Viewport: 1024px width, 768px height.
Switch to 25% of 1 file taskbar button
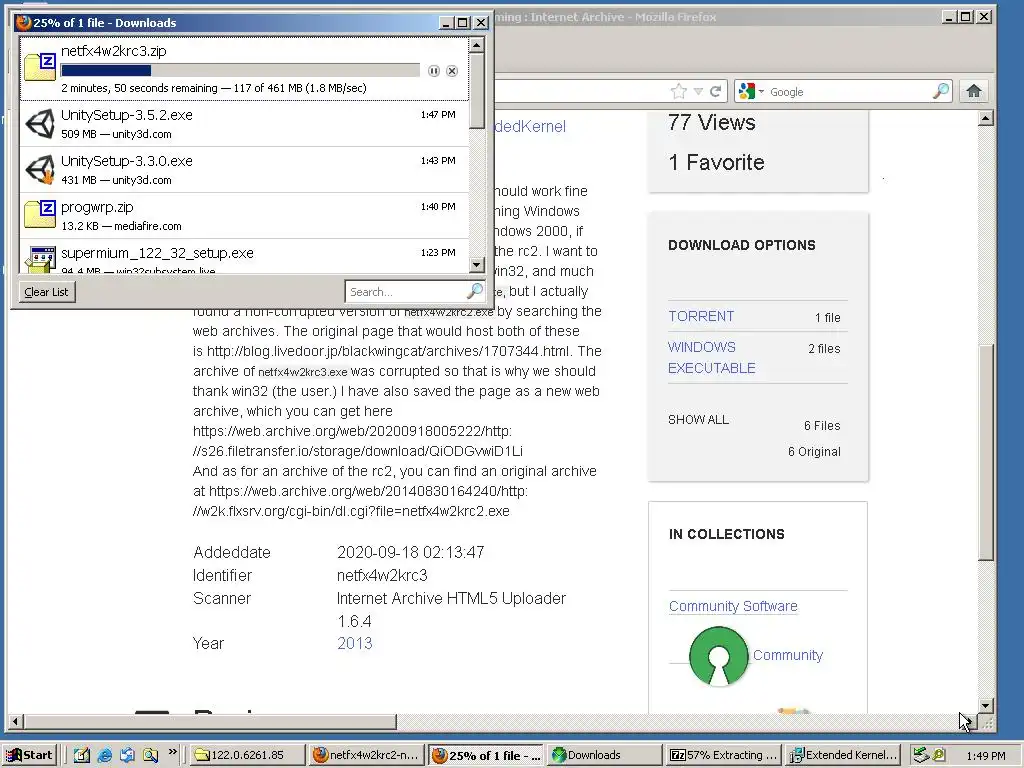pos(486,755)
